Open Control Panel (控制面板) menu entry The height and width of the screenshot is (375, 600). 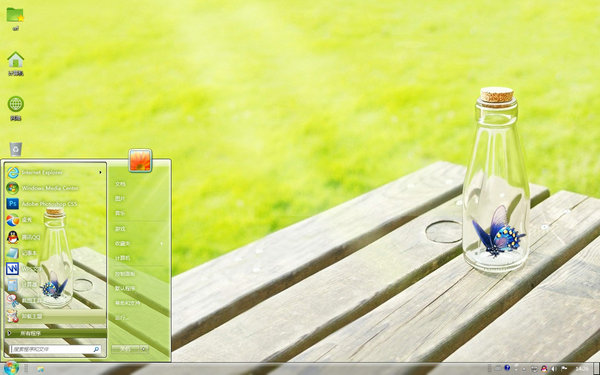pyautogui.click(x=125, y=274)
